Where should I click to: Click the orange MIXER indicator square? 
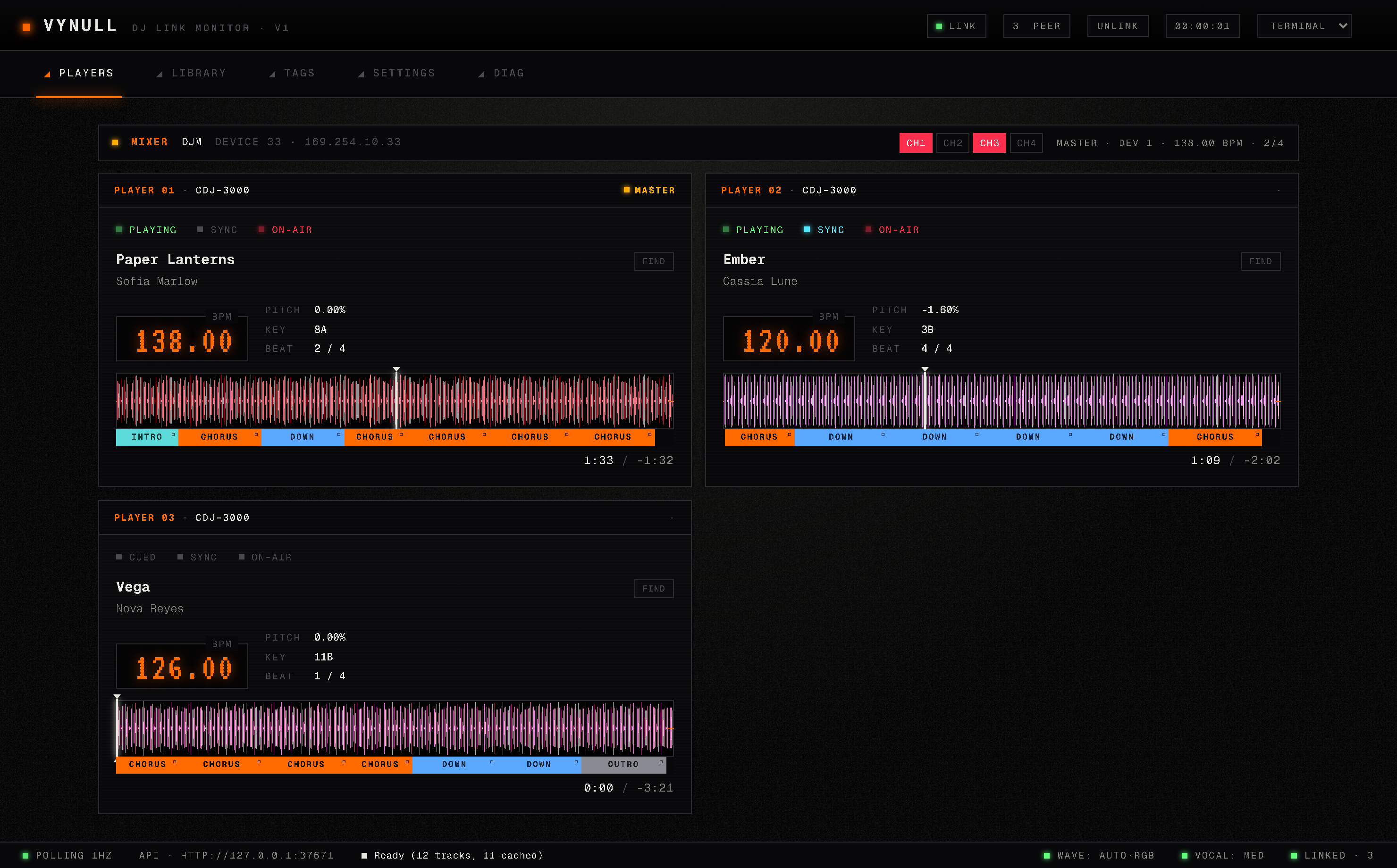(116, 142)
